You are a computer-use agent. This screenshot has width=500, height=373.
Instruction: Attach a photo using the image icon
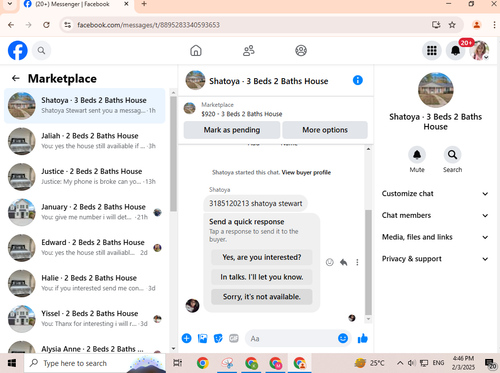click(202, 338)
